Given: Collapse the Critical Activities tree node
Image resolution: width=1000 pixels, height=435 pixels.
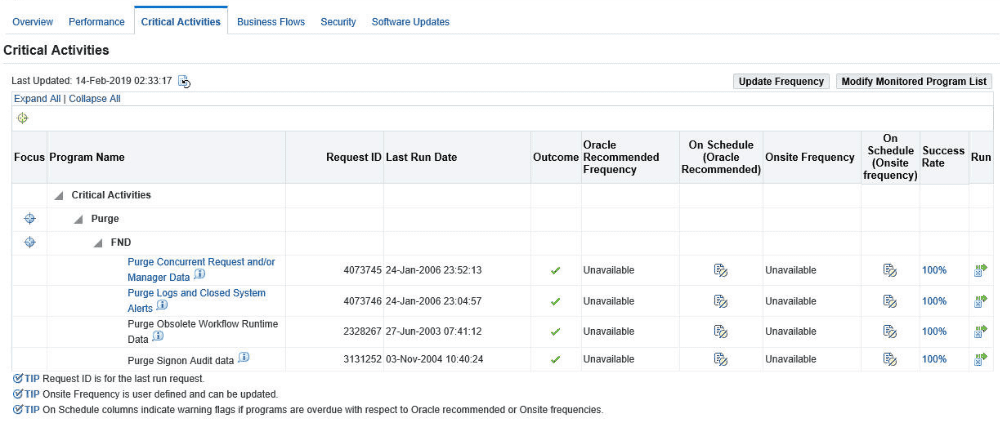Looking at the screenshot, I should [59, 195].
